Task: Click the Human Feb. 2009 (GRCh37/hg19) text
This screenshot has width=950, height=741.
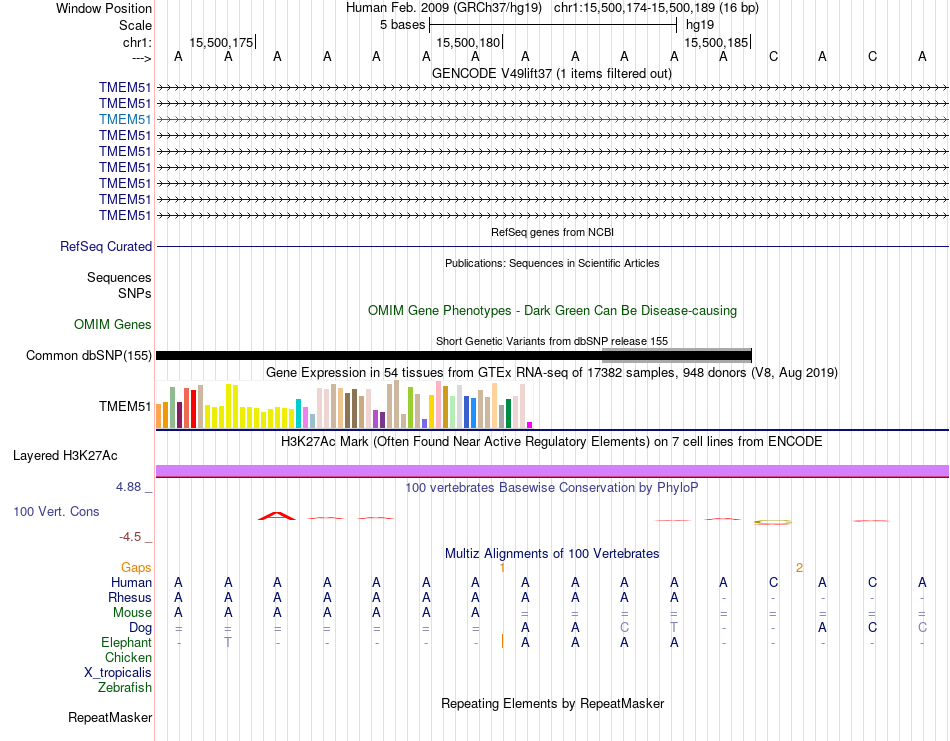Action: coord(446,8)
